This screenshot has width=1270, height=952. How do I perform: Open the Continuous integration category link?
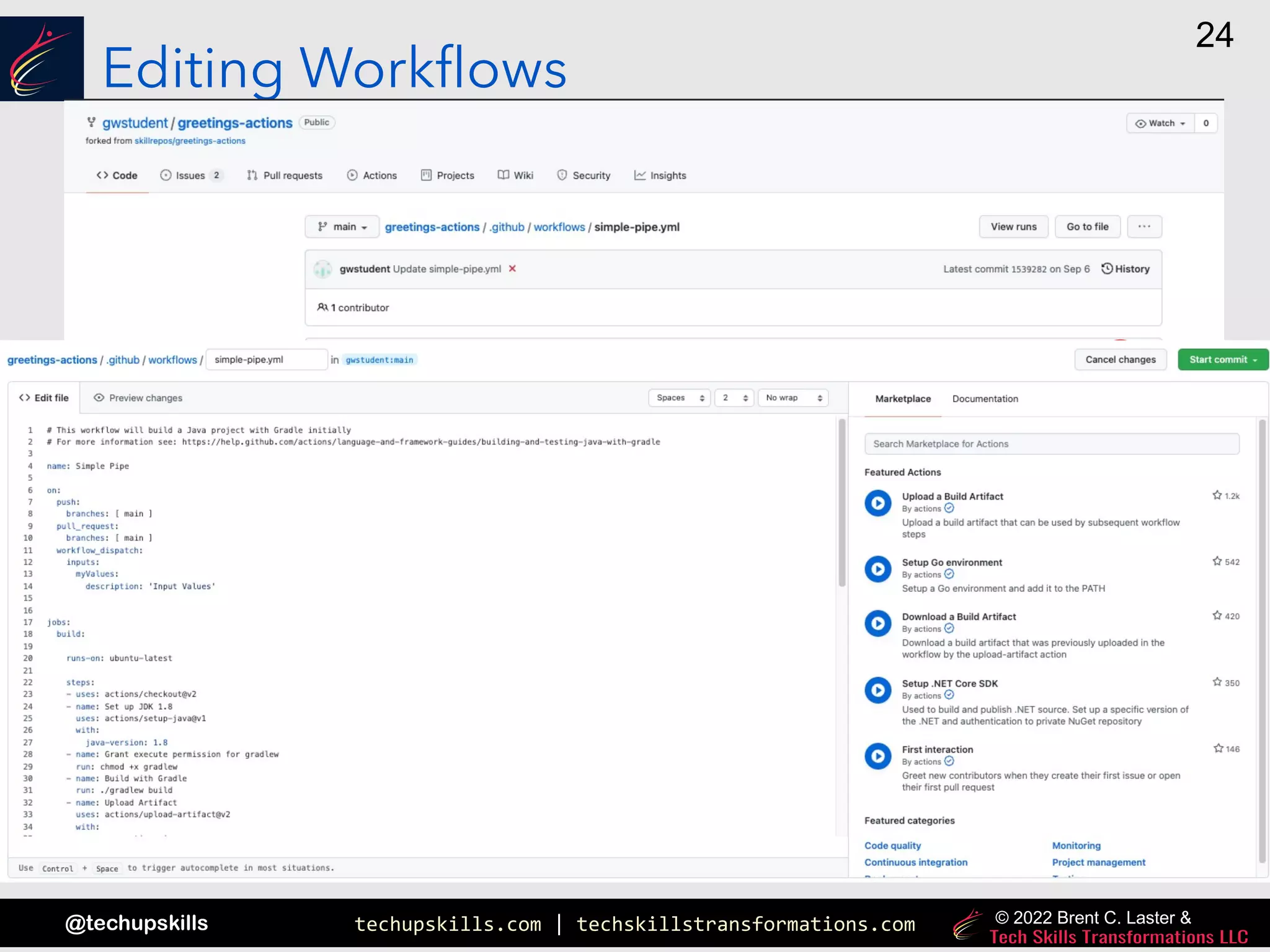916,862
